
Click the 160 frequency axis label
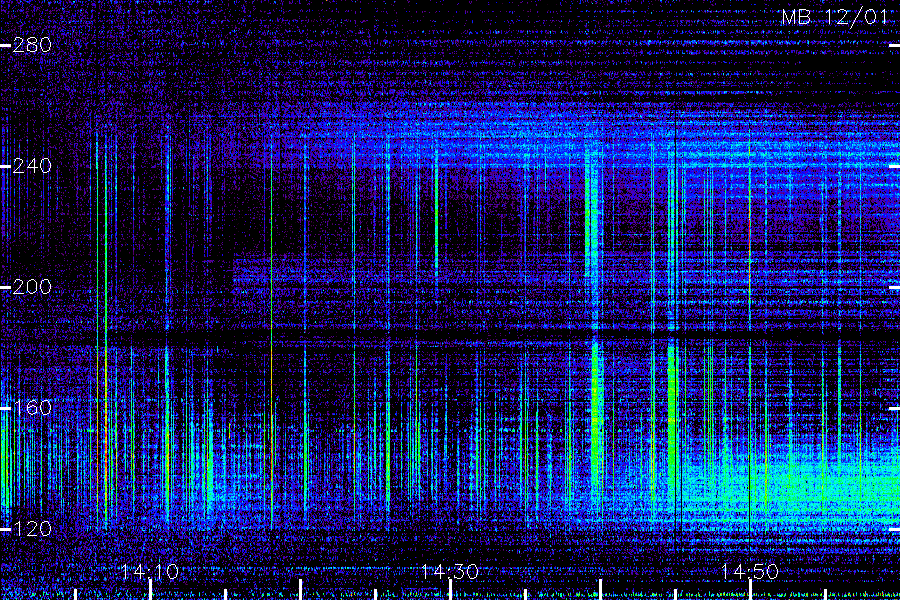coord(32,408)
